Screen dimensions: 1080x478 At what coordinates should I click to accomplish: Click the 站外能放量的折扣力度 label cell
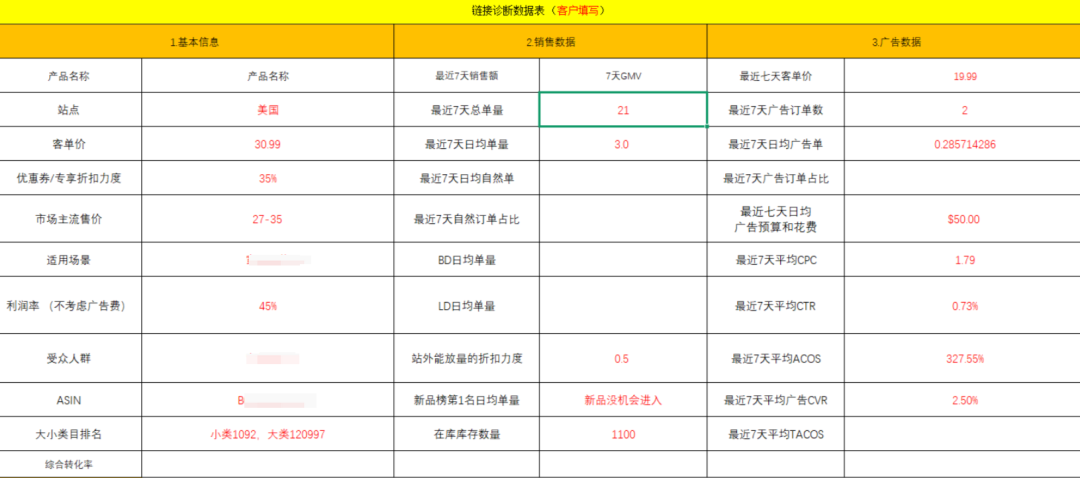tap(466, 359)
